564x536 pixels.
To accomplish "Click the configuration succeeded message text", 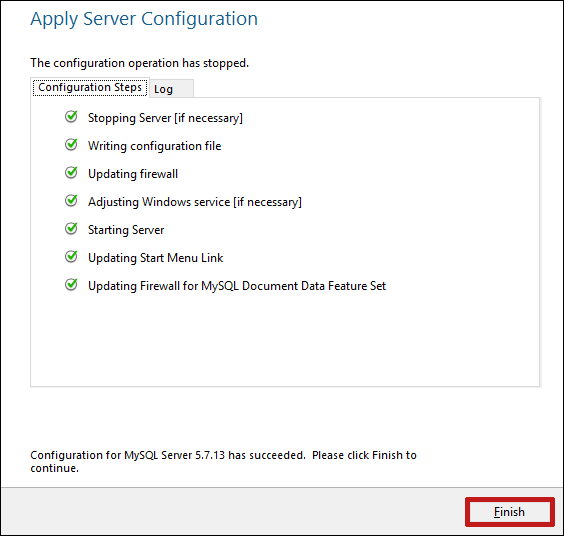I will pos(223,462).
